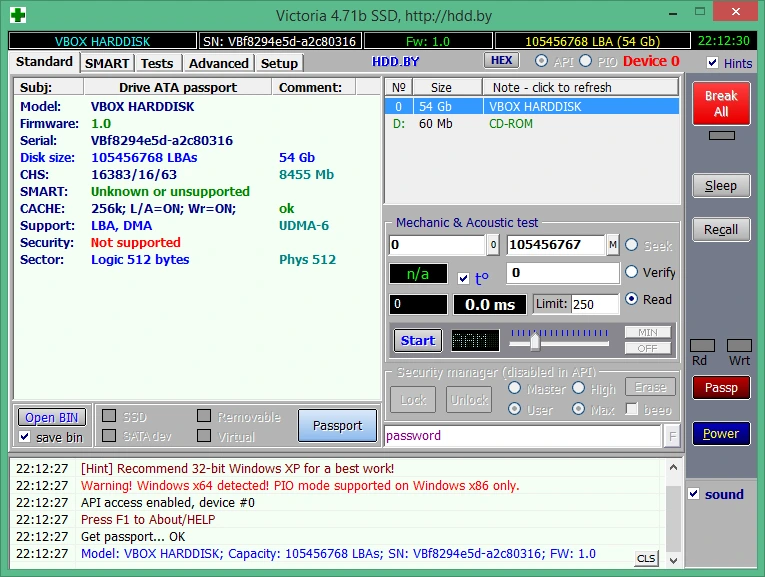The height and width of the screenshot is (577, 765).
Task: Click the F button next to password field
Action: click(x=672, y=436)
